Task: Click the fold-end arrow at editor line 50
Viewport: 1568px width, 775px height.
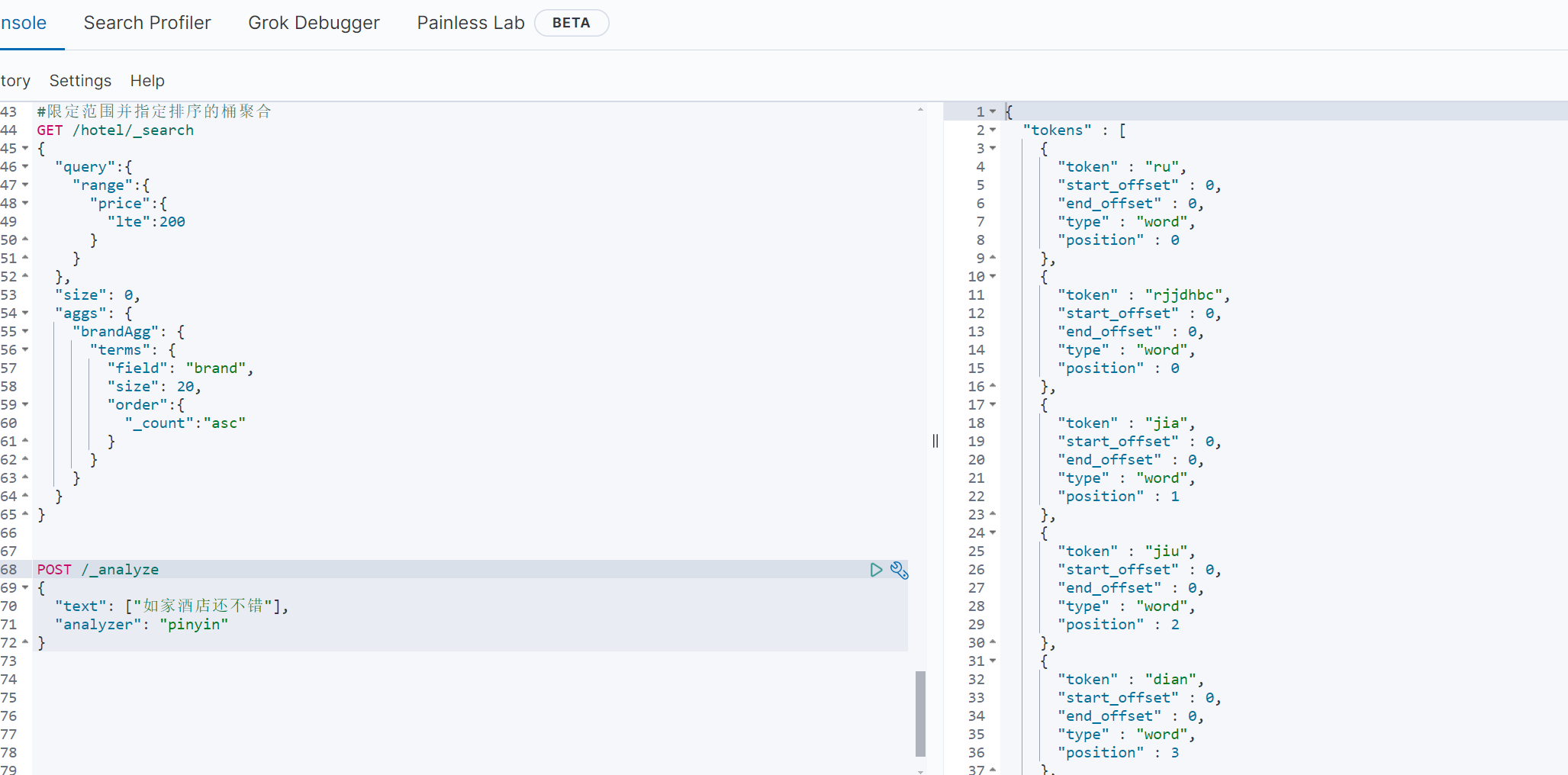Action: point(25,240)
